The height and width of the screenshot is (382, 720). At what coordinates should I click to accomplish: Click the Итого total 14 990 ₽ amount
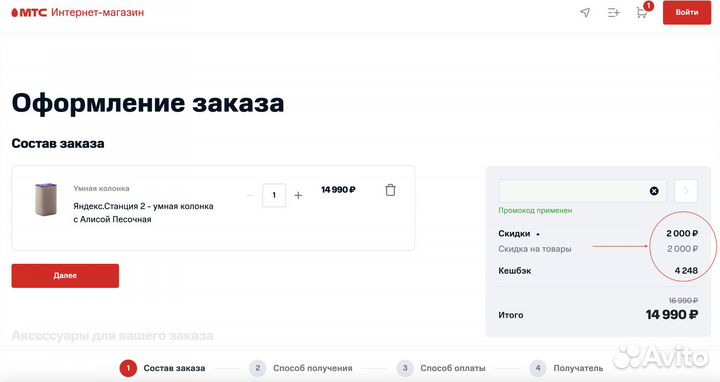point(672,315)
